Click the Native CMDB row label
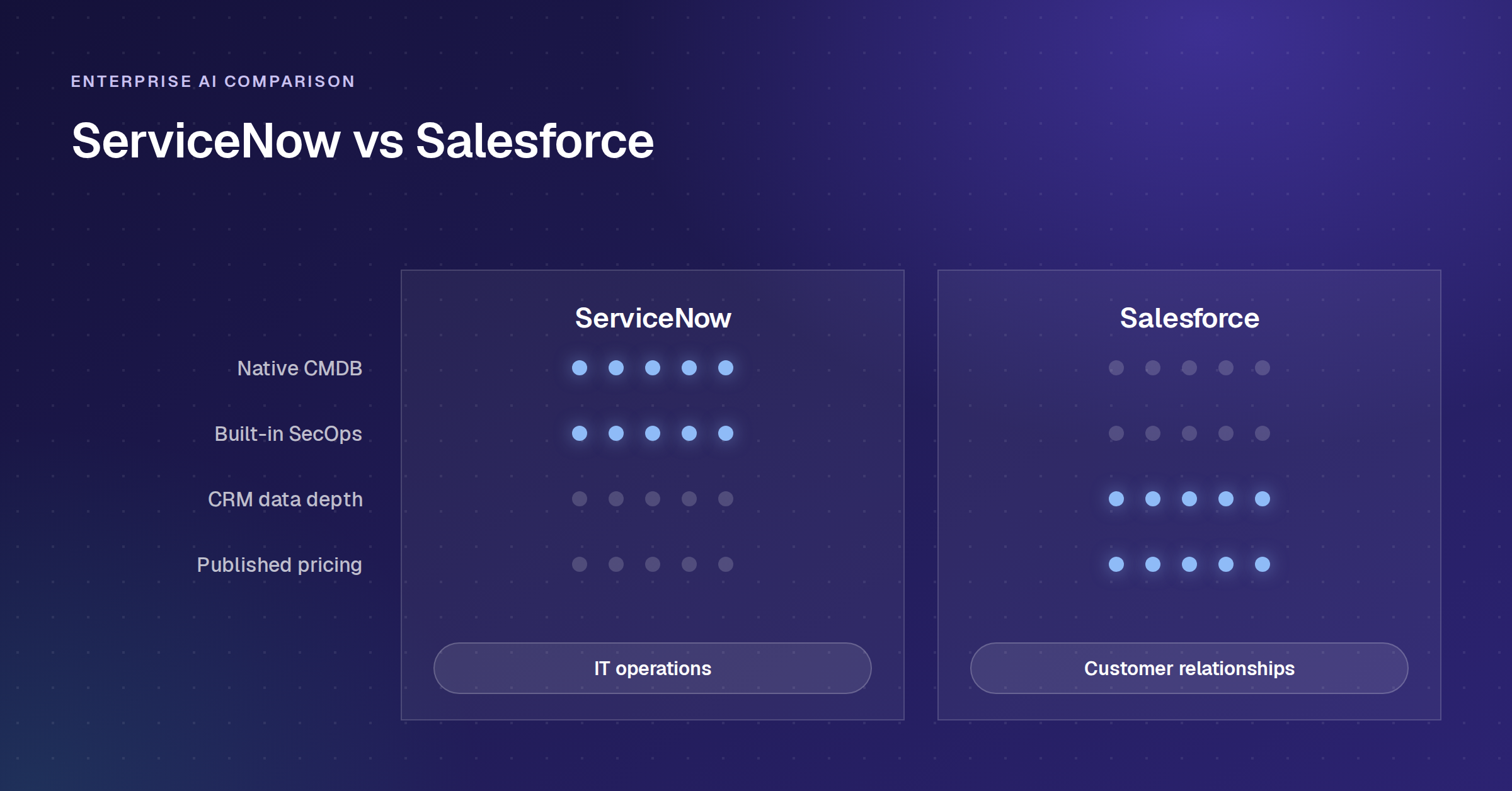Image resolution: width=1512 pixels, height=791 pixels. (x=299, y=368)
